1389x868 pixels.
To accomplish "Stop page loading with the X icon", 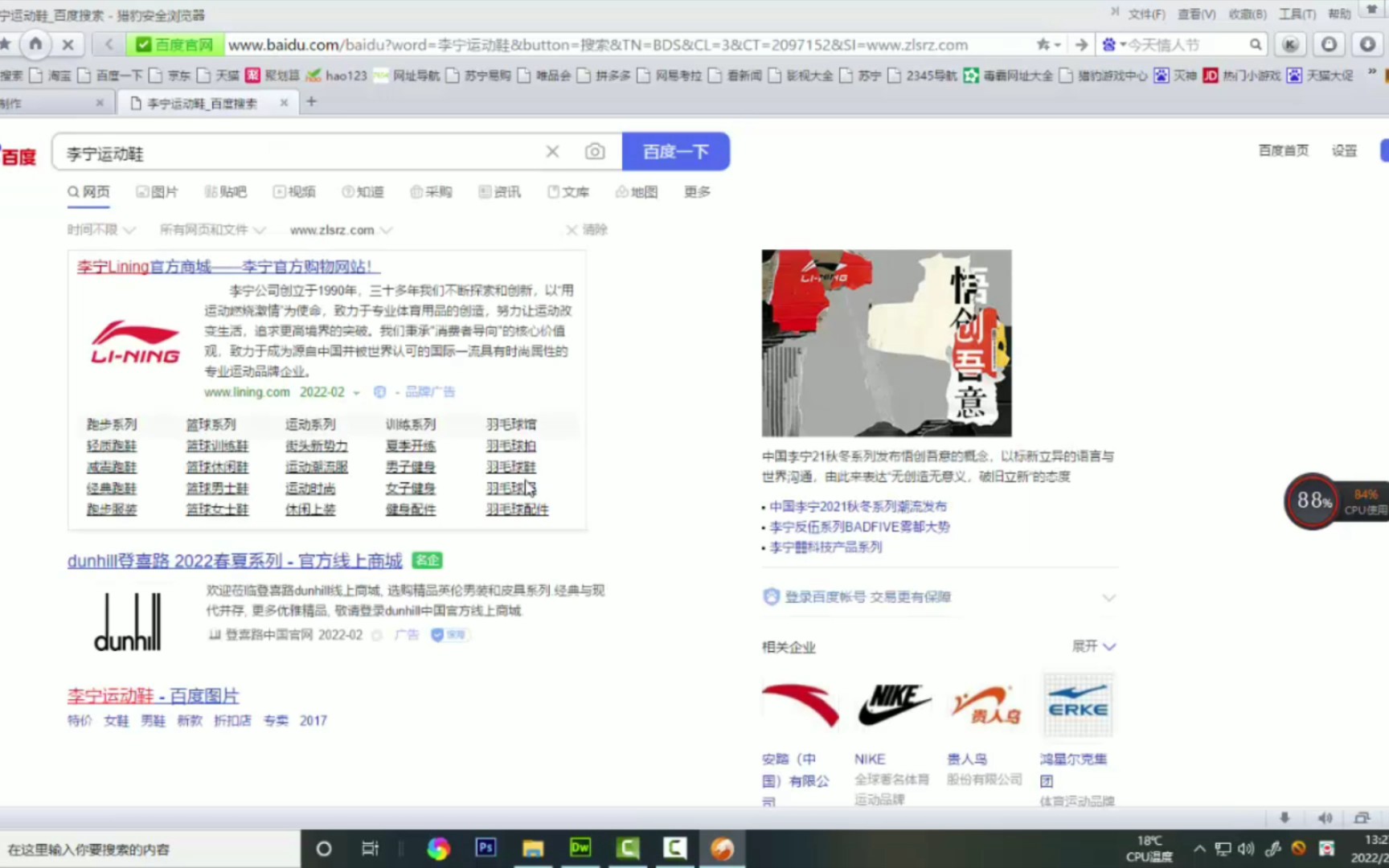I will click(x=68, y=45).
